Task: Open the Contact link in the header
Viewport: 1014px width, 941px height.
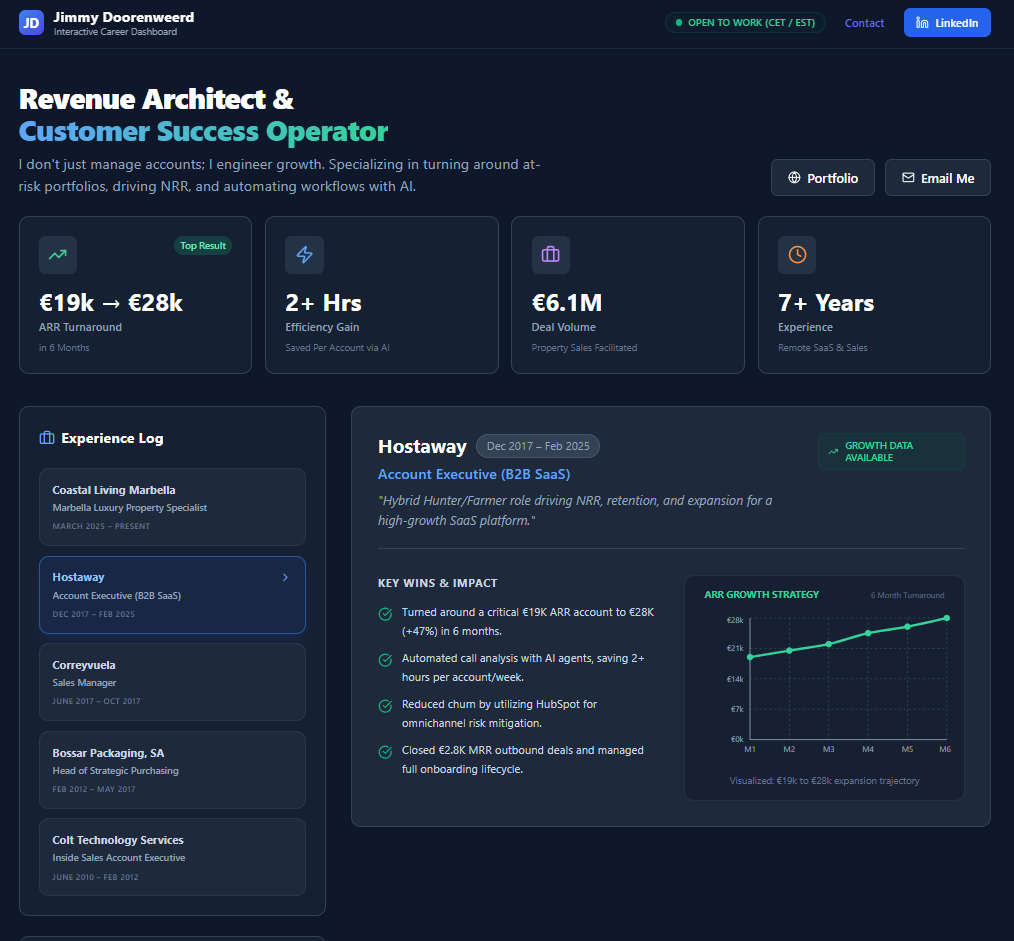Action: tap(864, 22)
